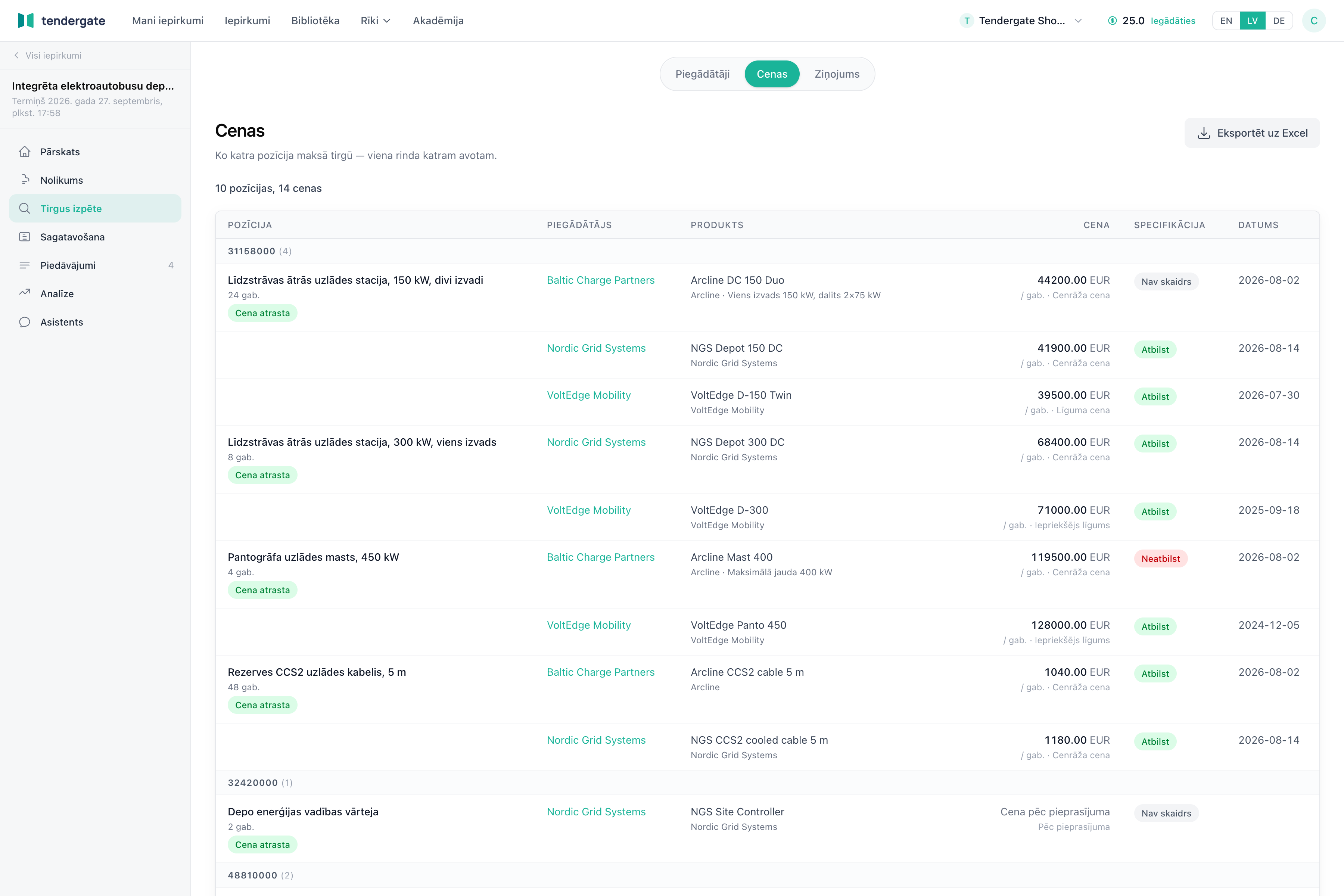The image size is (1344, 896).
Task: Open VoltEdge Mobility link for VoltEdge D-150 Twin
Action: [x=589, y=395]
